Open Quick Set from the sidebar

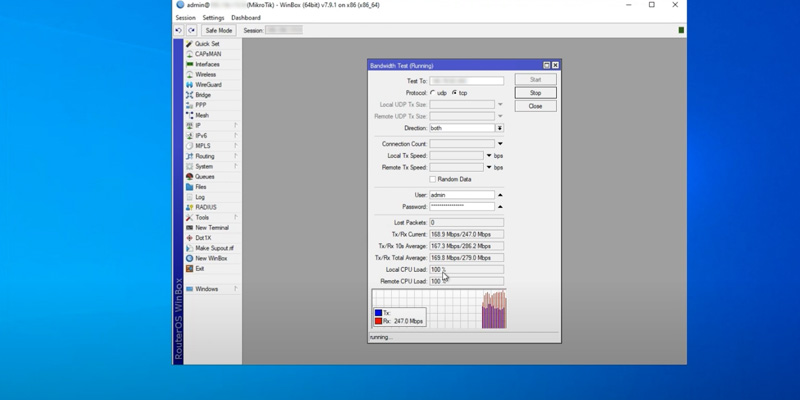point(207,44)
